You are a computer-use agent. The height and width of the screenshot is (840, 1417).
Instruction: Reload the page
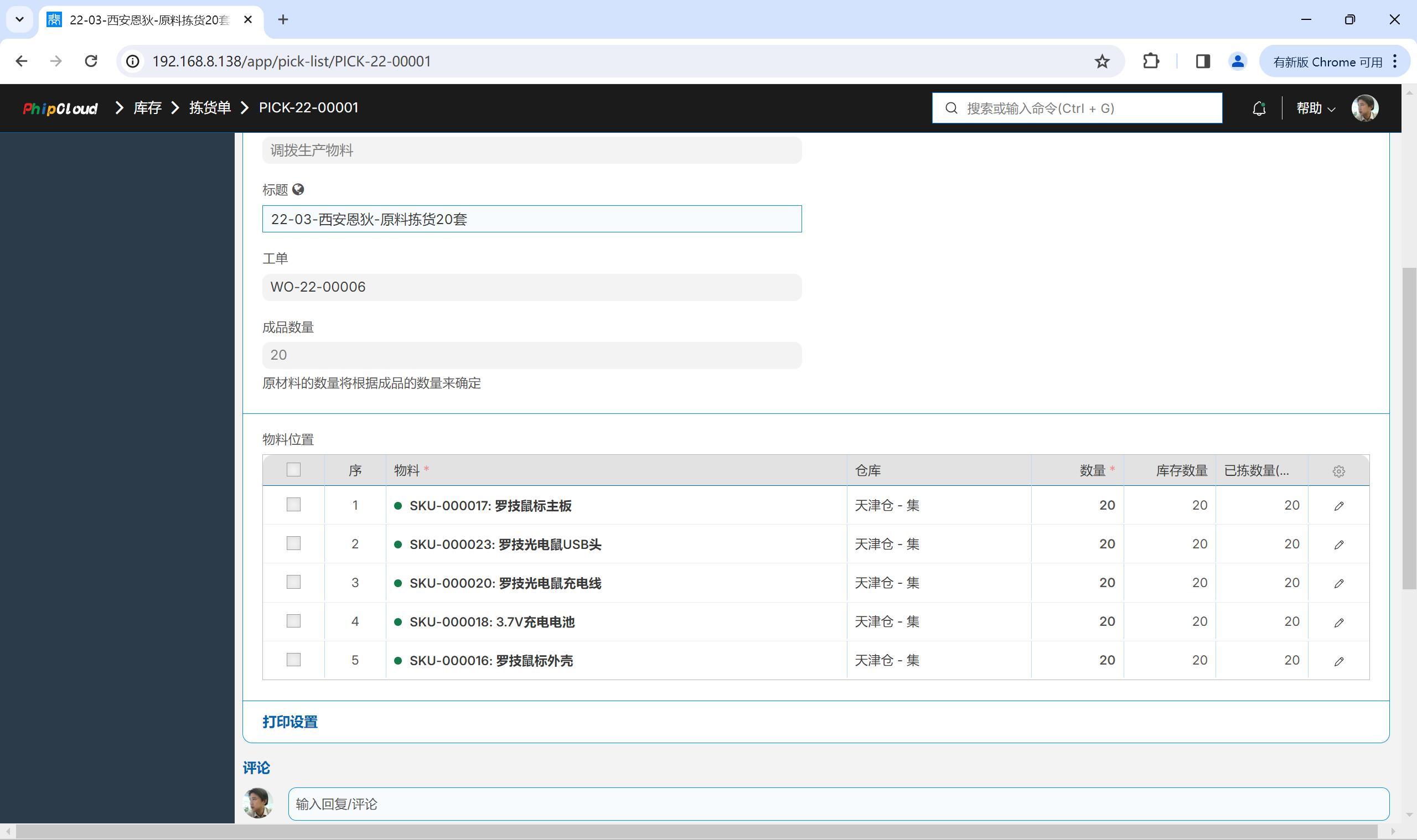tap(91, 61)
